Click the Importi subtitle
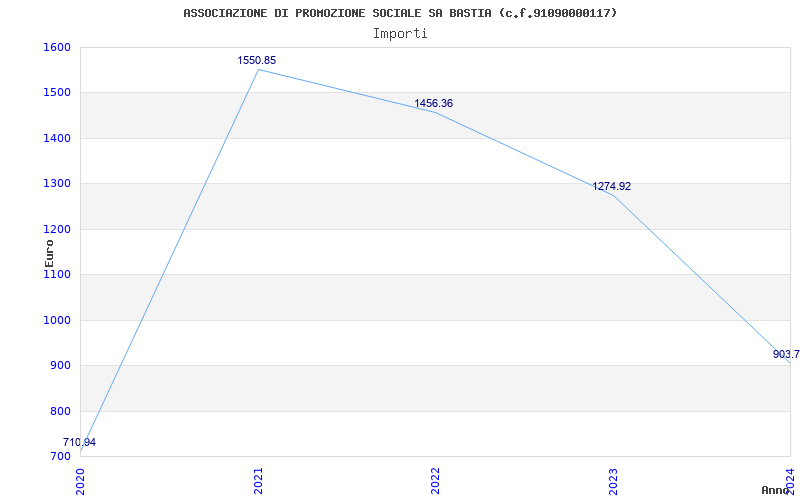The height and width of the screenshot is (500, 800). coord(400,33)
